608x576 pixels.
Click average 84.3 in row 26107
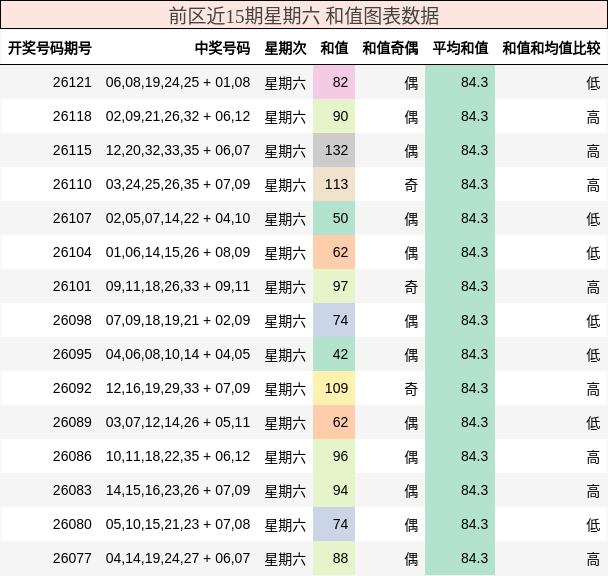[474, 218]
